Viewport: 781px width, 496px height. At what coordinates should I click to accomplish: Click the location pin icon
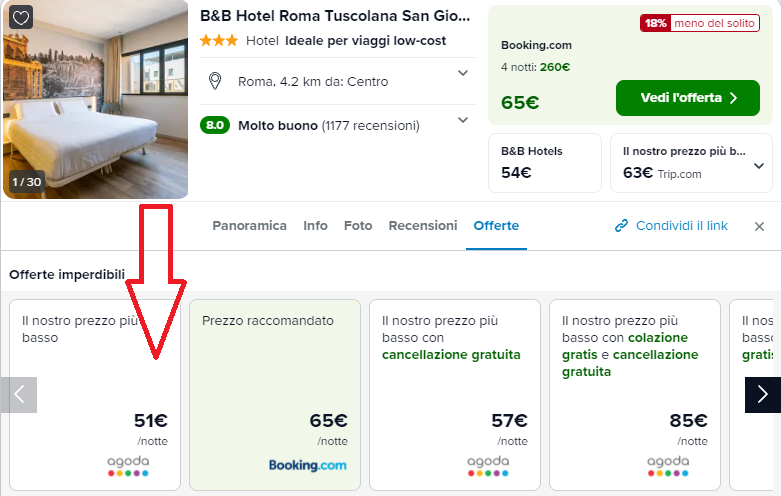[x=214, y=81]
